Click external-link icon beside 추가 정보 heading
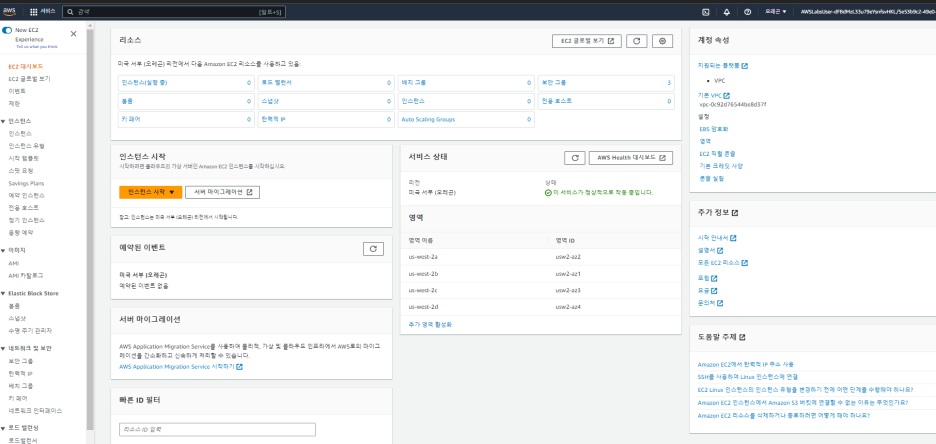Screen dimensions: 936x444 (x=735, y=213)
